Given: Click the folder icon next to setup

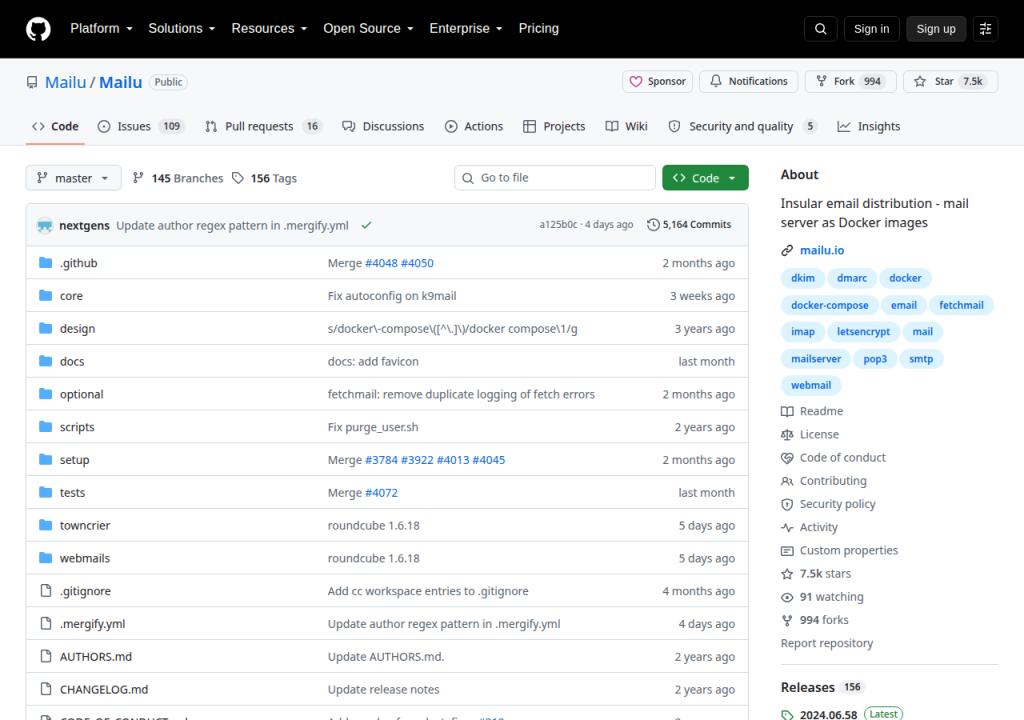Looking at the screenshot, I should (x=45, y=459).
